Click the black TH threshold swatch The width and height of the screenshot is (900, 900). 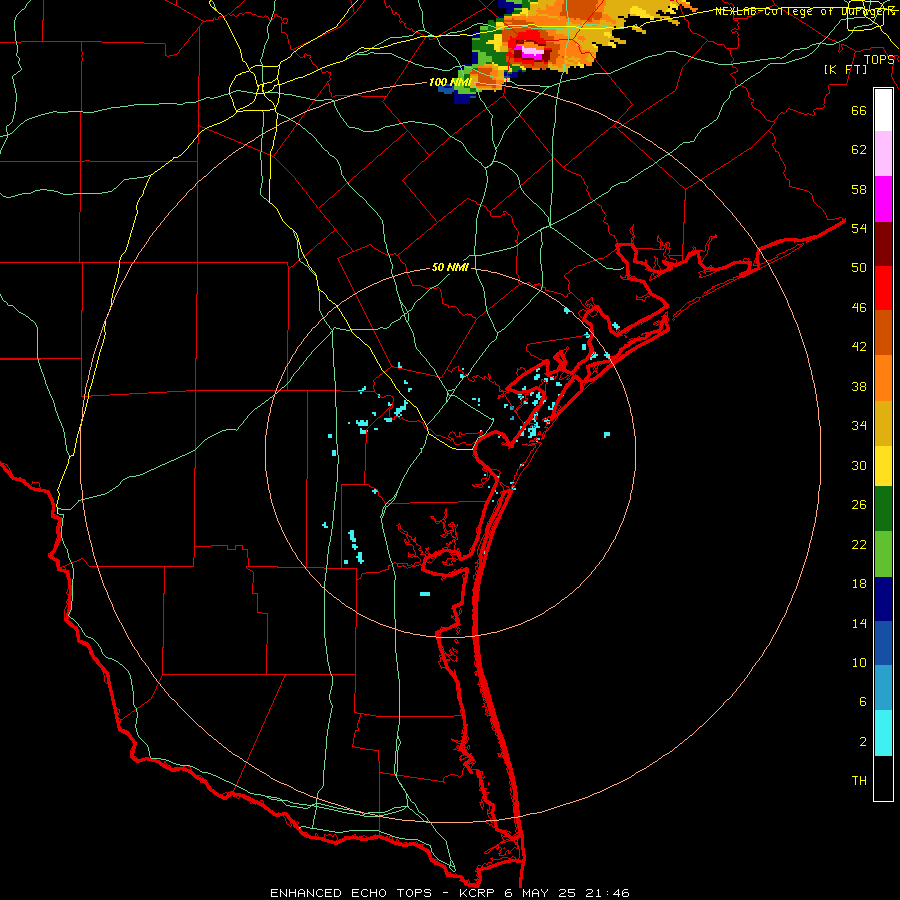coord(883,778)
